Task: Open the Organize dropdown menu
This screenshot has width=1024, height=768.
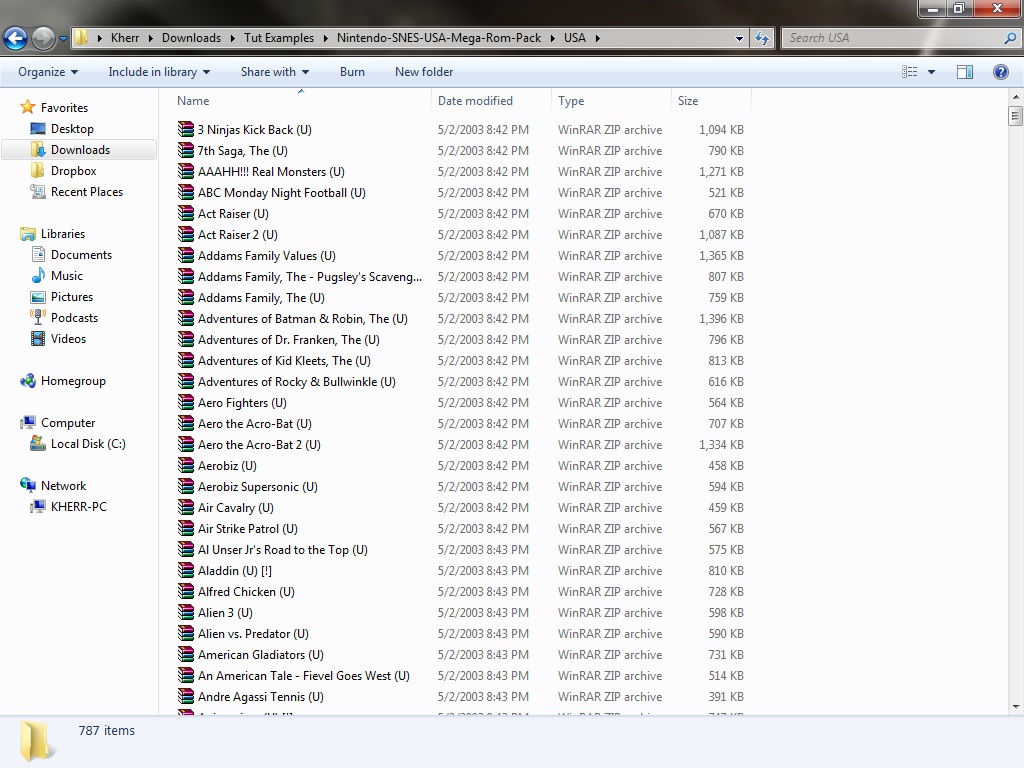Action: (x=48, y=72)
